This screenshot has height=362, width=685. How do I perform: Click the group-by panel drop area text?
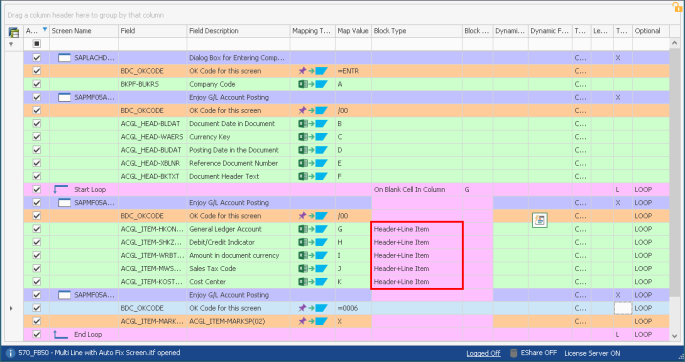coord(86,15)
